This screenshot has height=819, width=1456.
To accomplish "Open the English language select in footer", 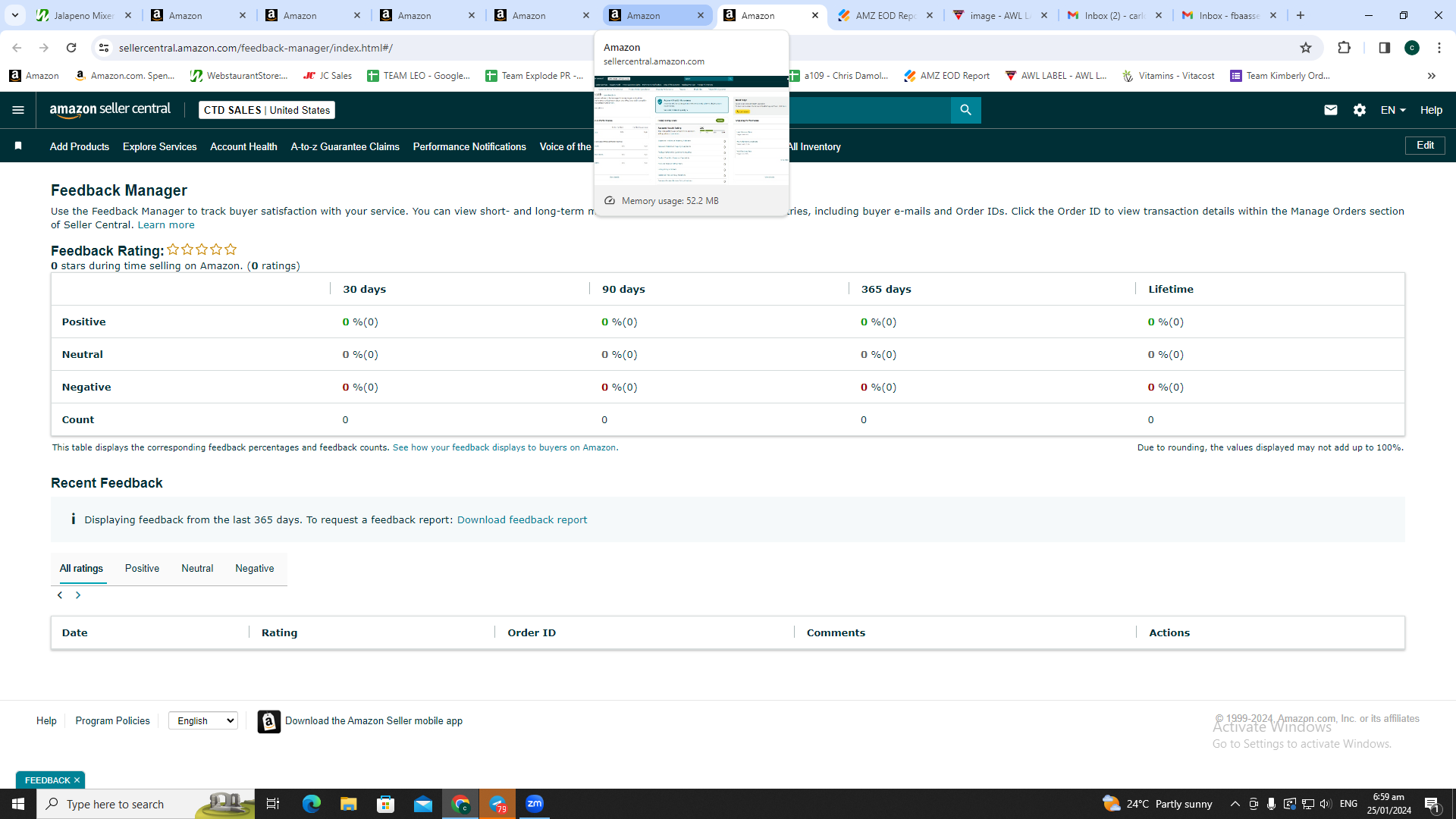I will point(203,720).
